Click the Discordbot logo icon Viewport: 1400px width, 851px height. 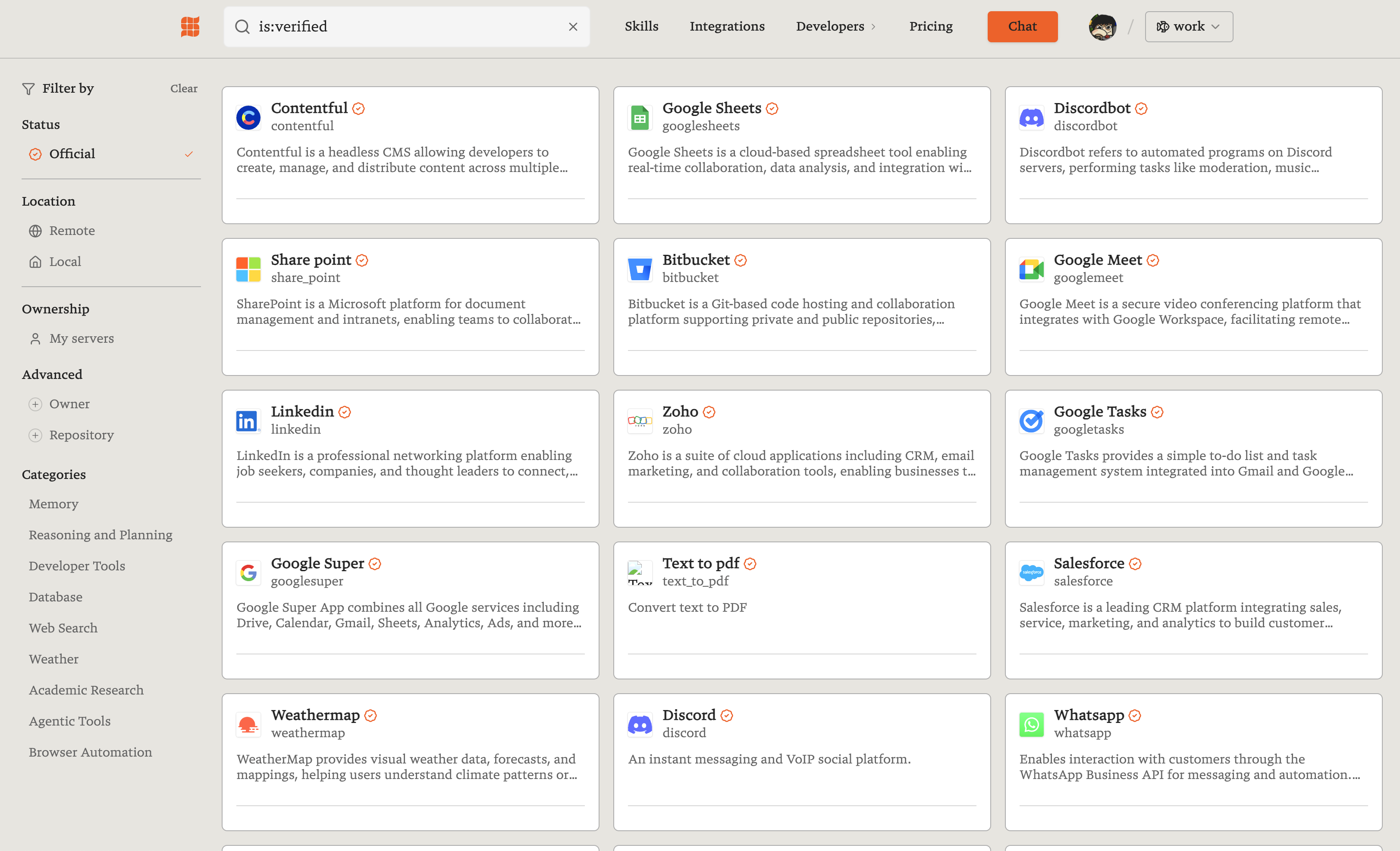coord(1031,118)
